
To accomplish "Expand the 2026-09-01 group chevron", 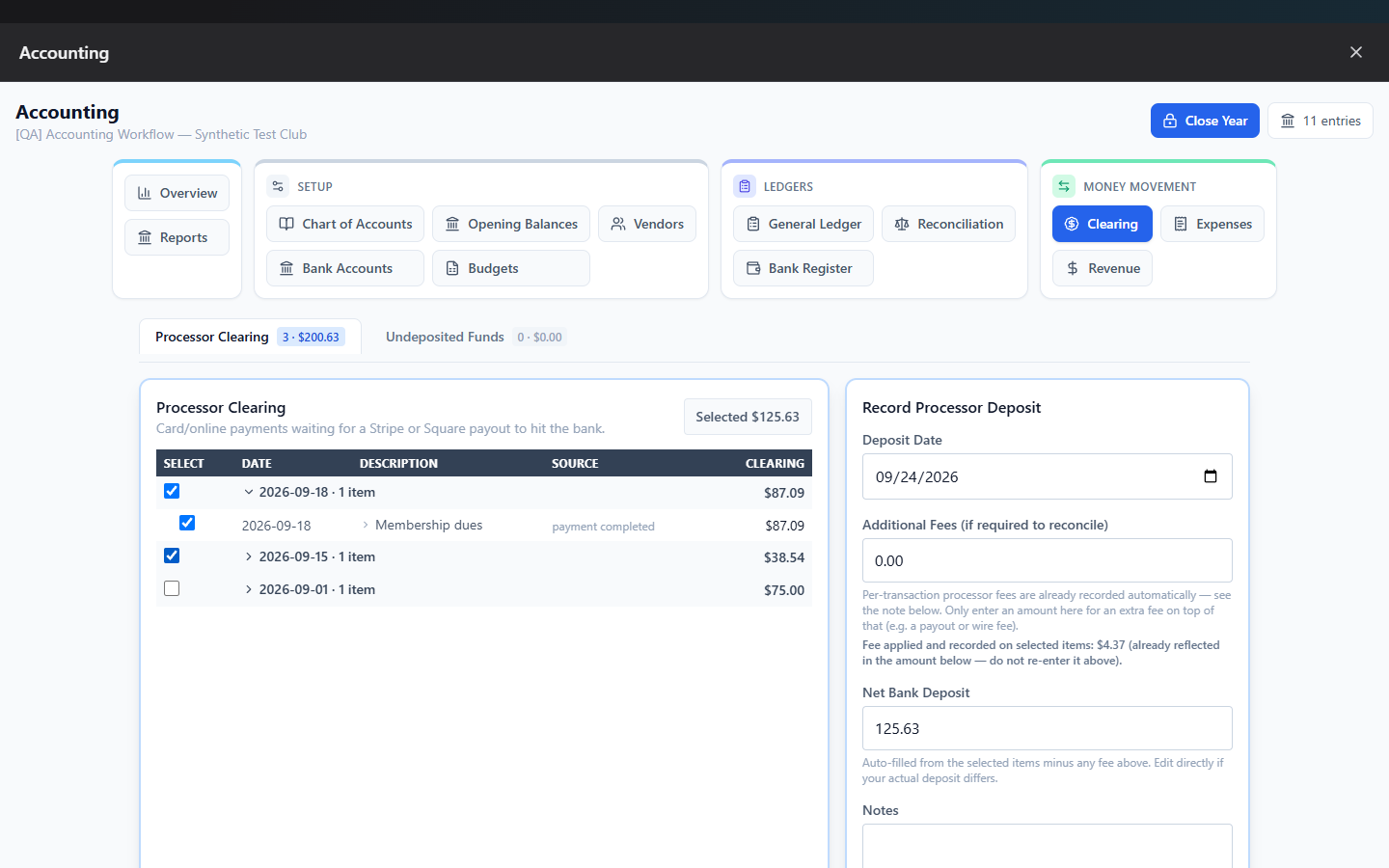I will pos(249,589).
